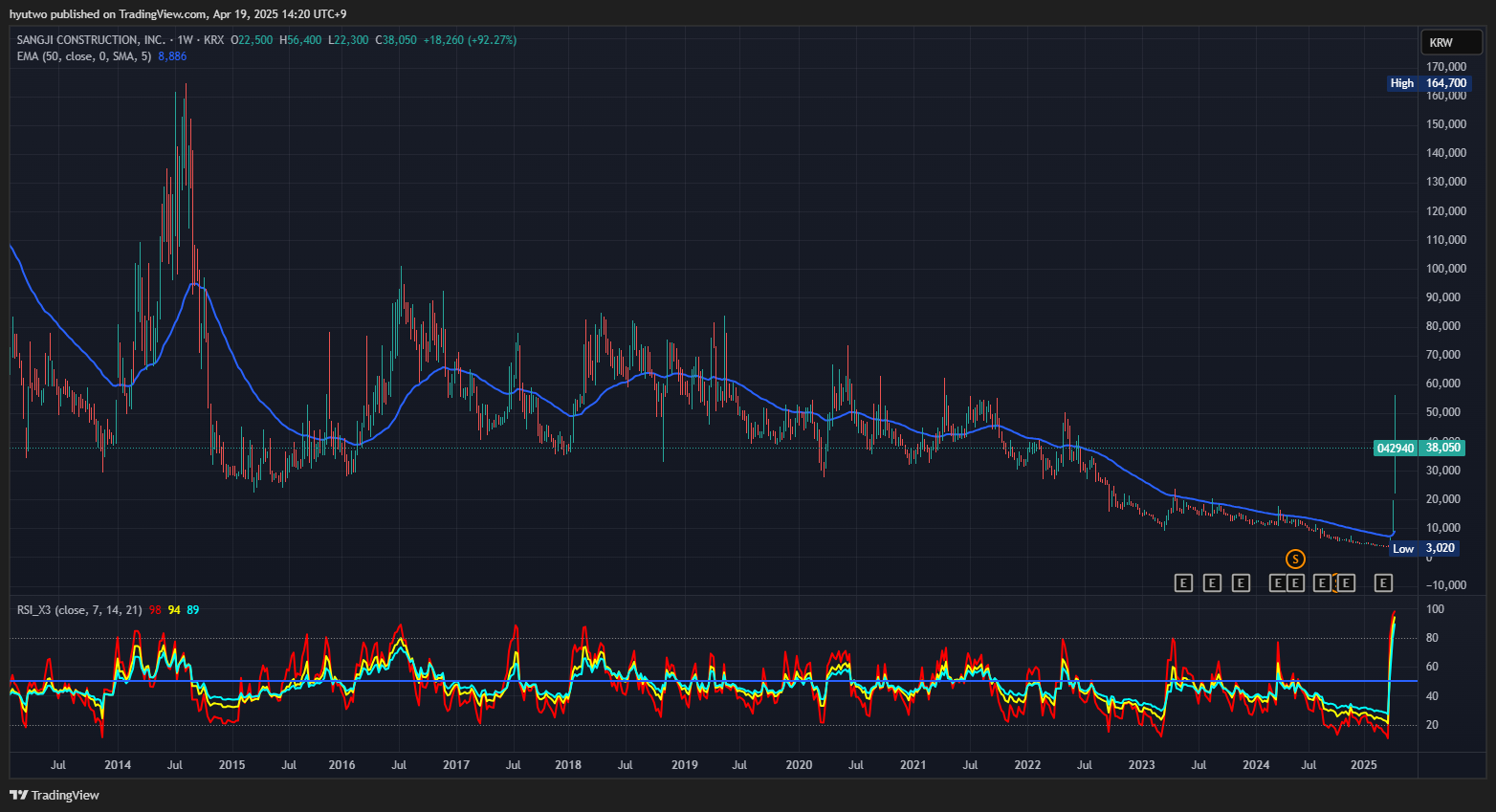1496x812 pixels.
Task: Click the leftmost earnings E marker
Action: click(1183, 582)
